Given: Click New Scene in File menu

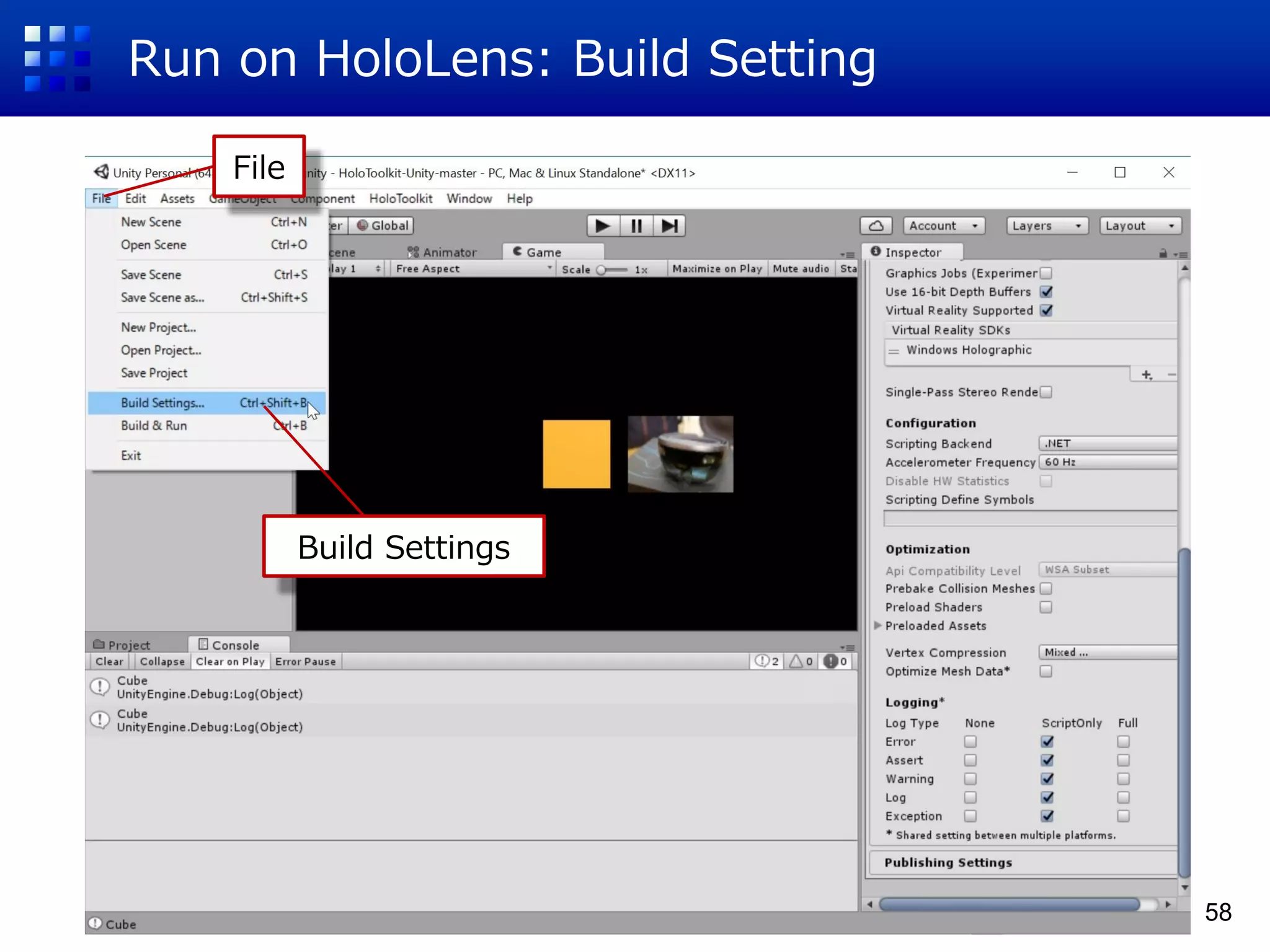Looking at the screenshot, I should point(207,222).
